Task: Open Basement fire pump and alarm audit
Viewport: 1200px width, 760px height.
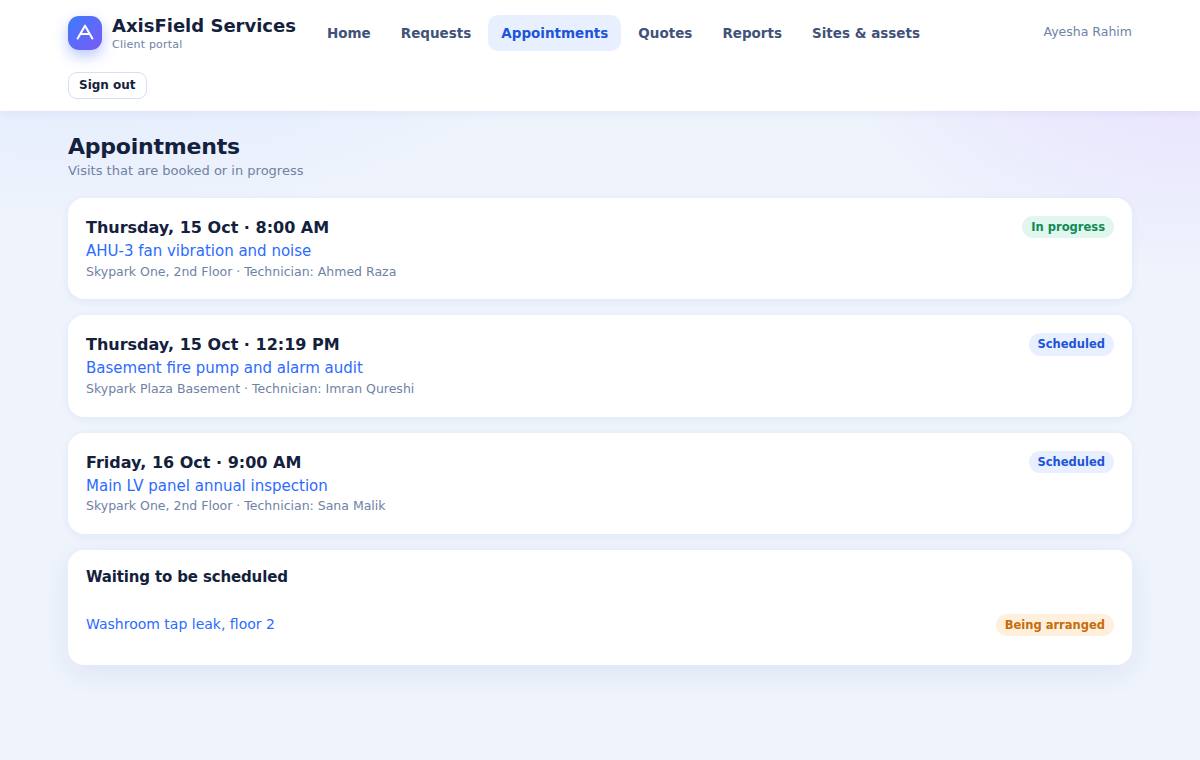Action: 224,368
